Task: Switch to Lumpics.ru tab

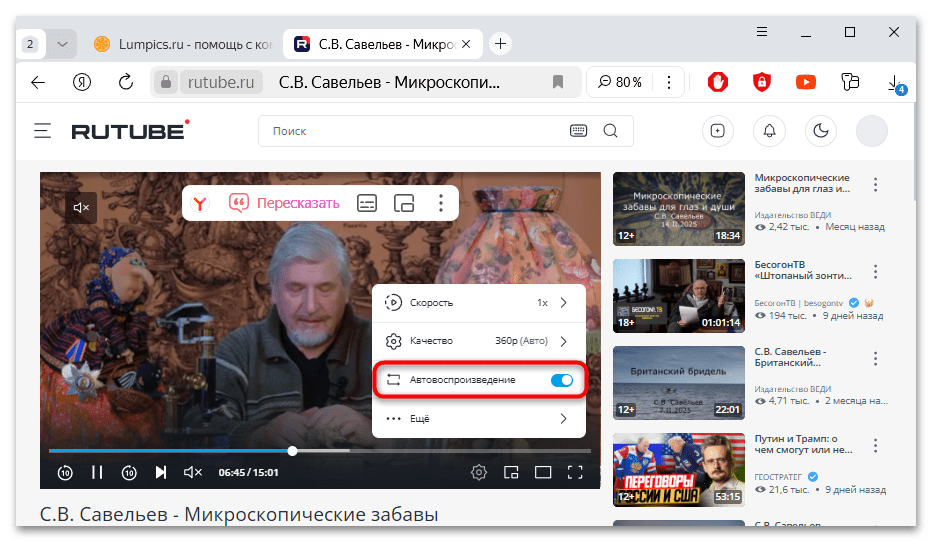Action: point(184,44)
